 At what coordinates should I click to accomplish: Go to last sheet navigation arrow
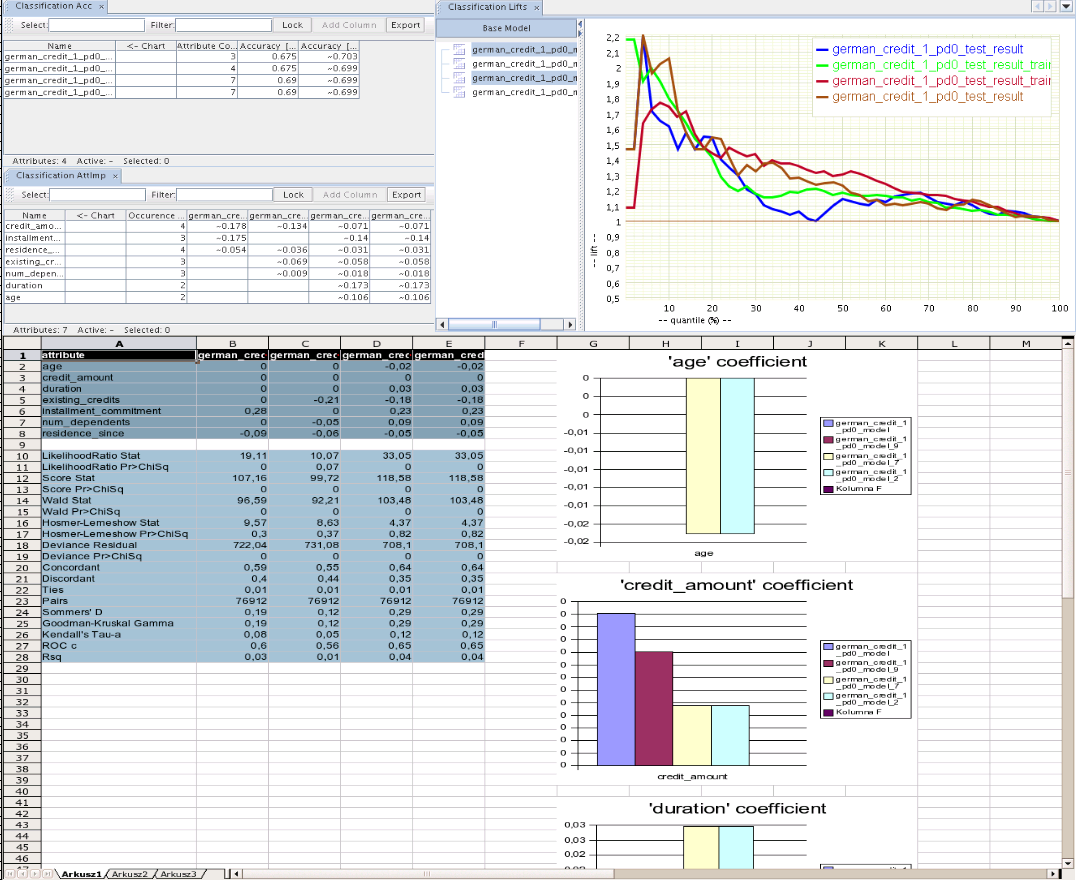tap(47, 874)
